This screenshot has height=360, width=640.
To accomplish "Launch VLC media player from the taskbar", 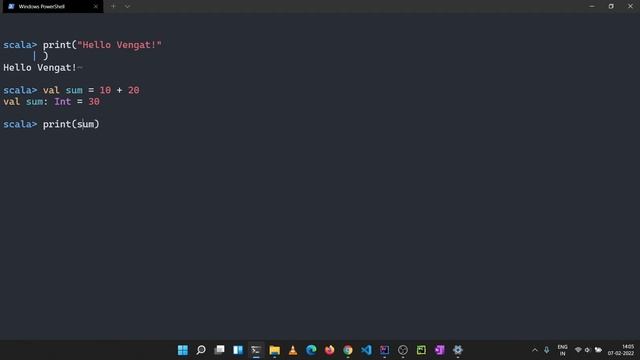I will click(293, 350).
